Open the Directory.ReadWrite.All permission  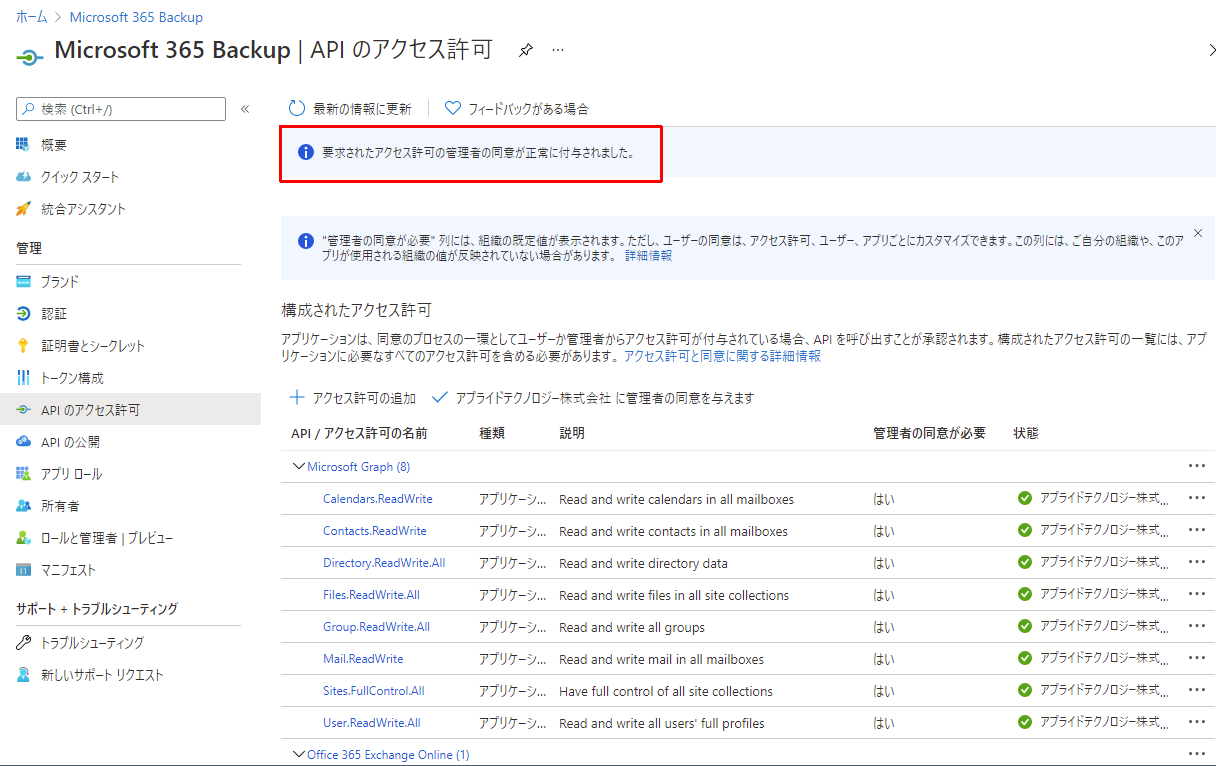point(384,563)
